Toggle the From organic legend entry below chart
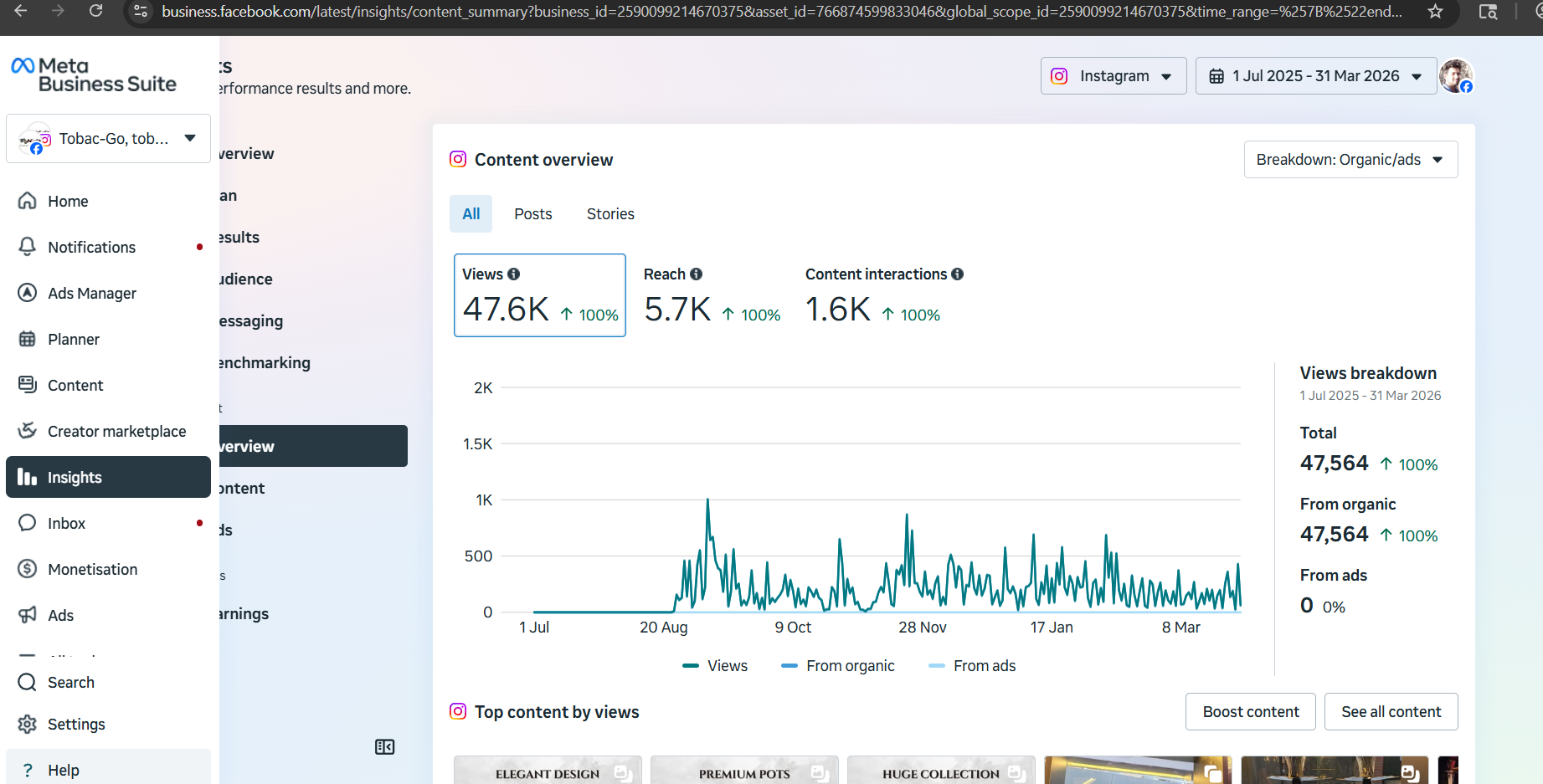This screenshot has height=784, width=1543. 838,666
